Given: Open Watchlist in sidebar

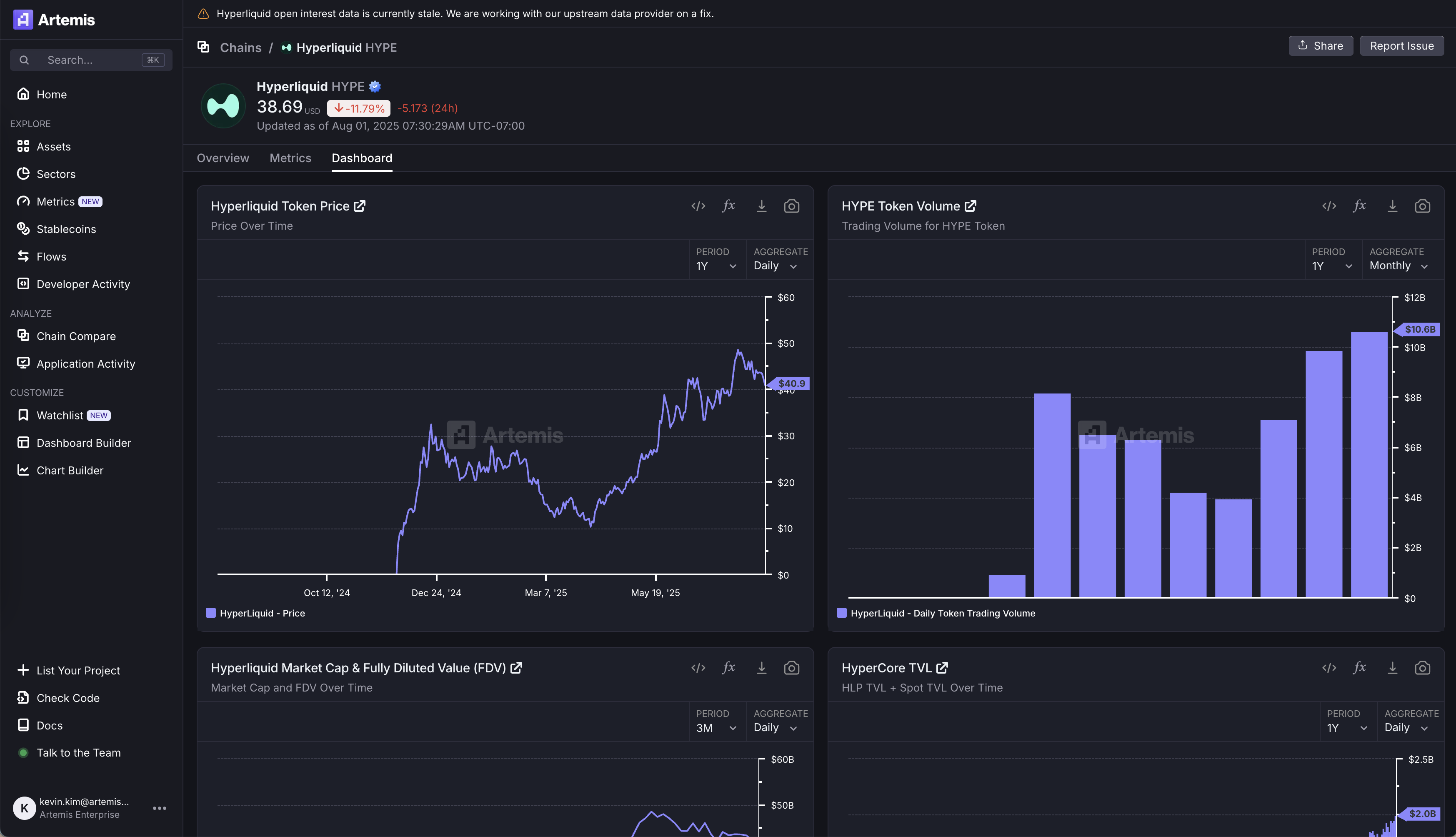Looking at the screenshot, I should tap(91, 415).
